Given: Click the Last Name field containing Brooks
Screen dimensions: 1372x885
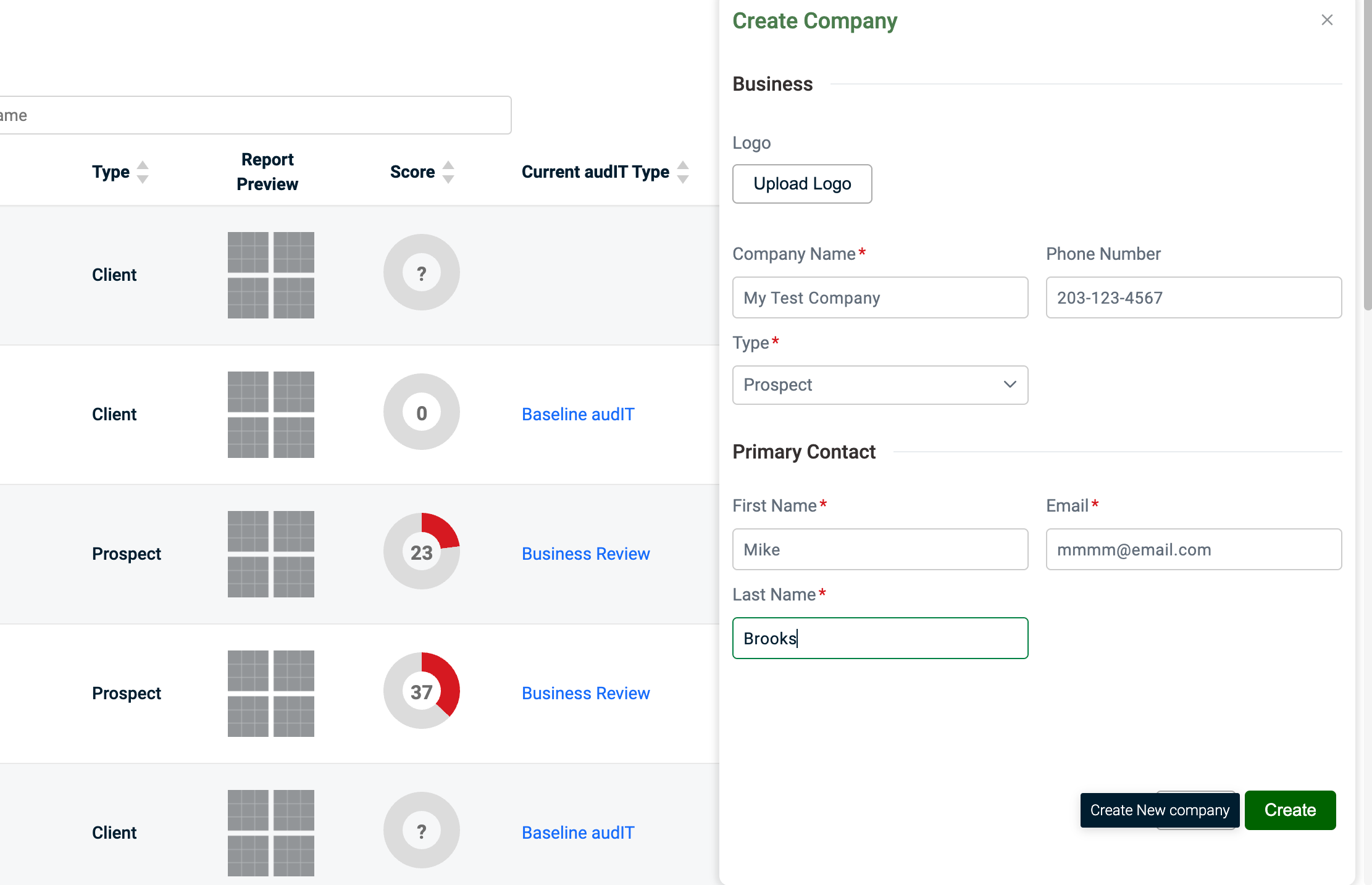Looking at the screenshot, I should click(x=880, y=638).
